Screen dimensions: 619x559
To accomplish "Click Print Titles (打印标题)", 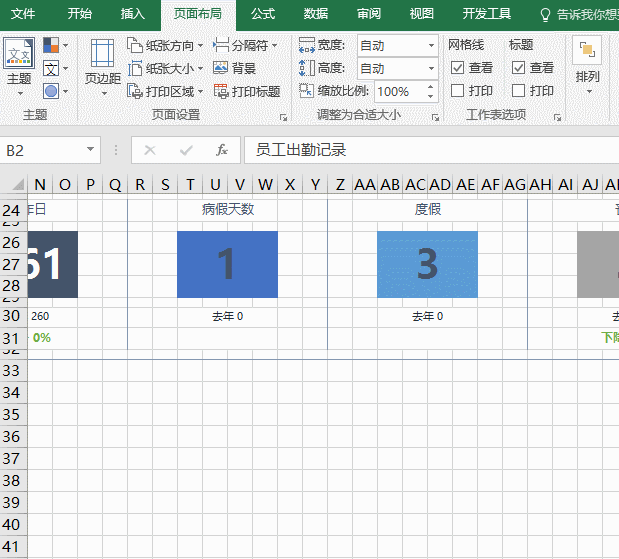I will coord(246,91).
